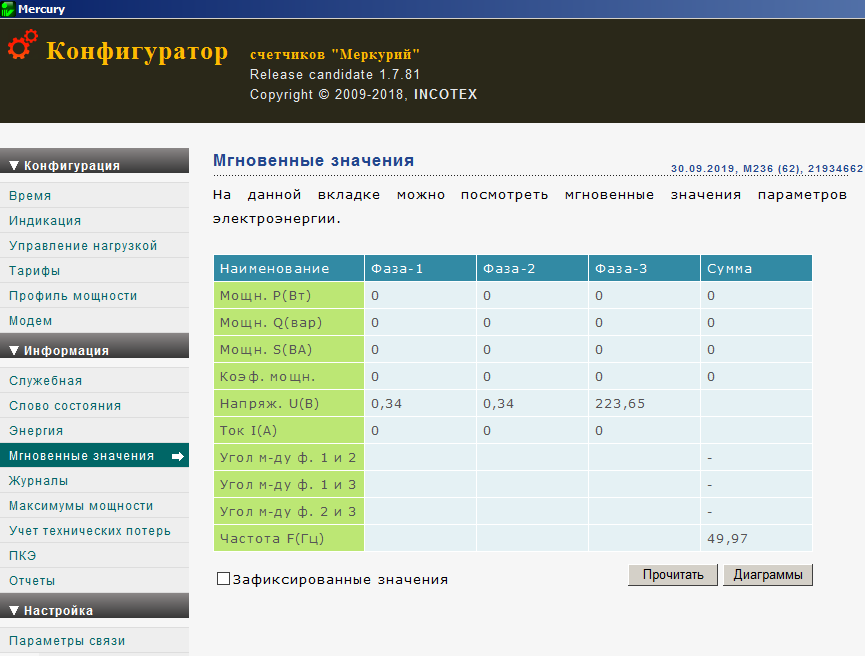Select Индикация in the sidebar
The image size is (865, 656).
[x=94, y=221]
